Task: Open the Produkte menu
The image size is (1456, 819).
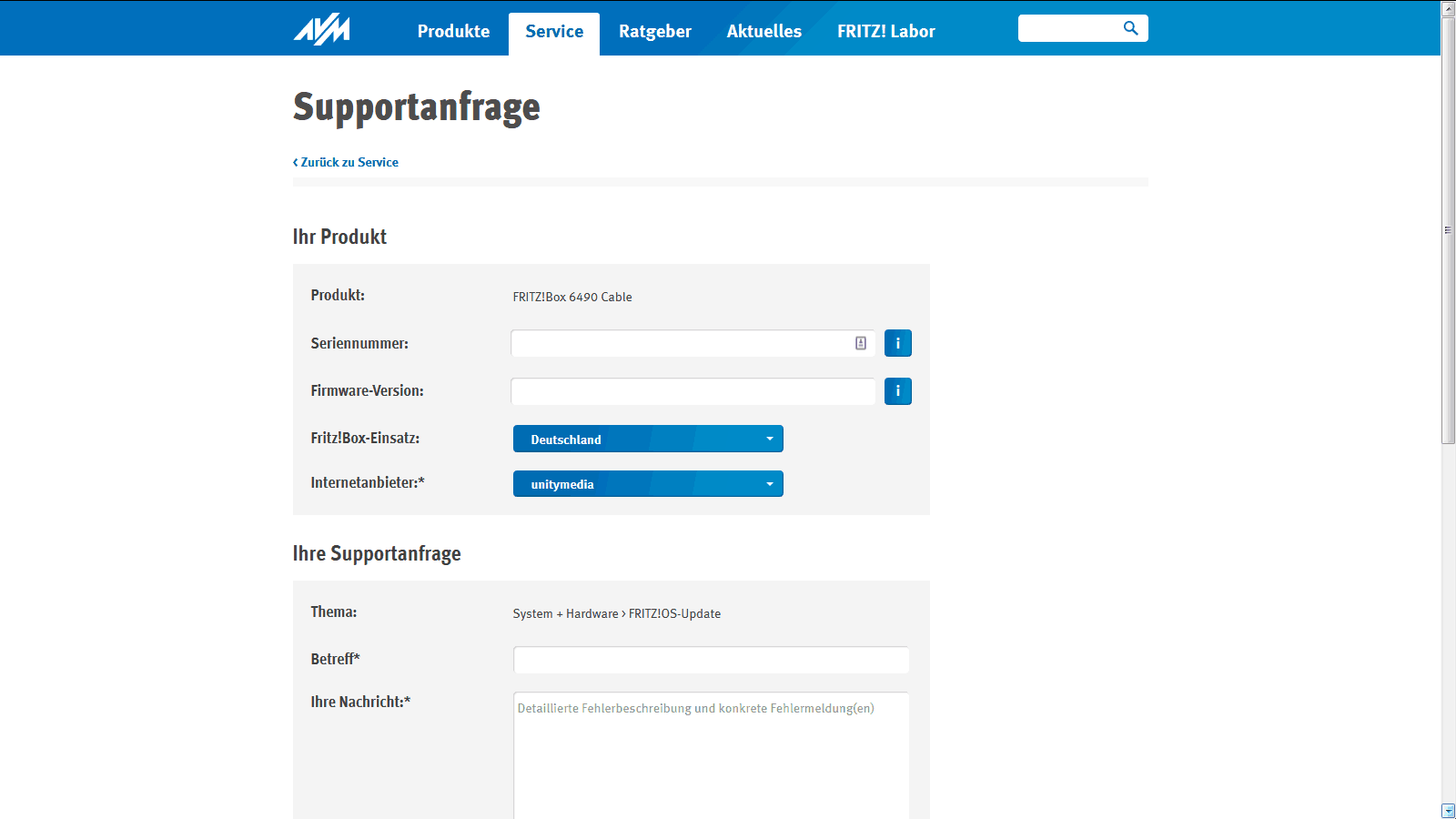Action: pyautogui.click(x=453, y=31)
